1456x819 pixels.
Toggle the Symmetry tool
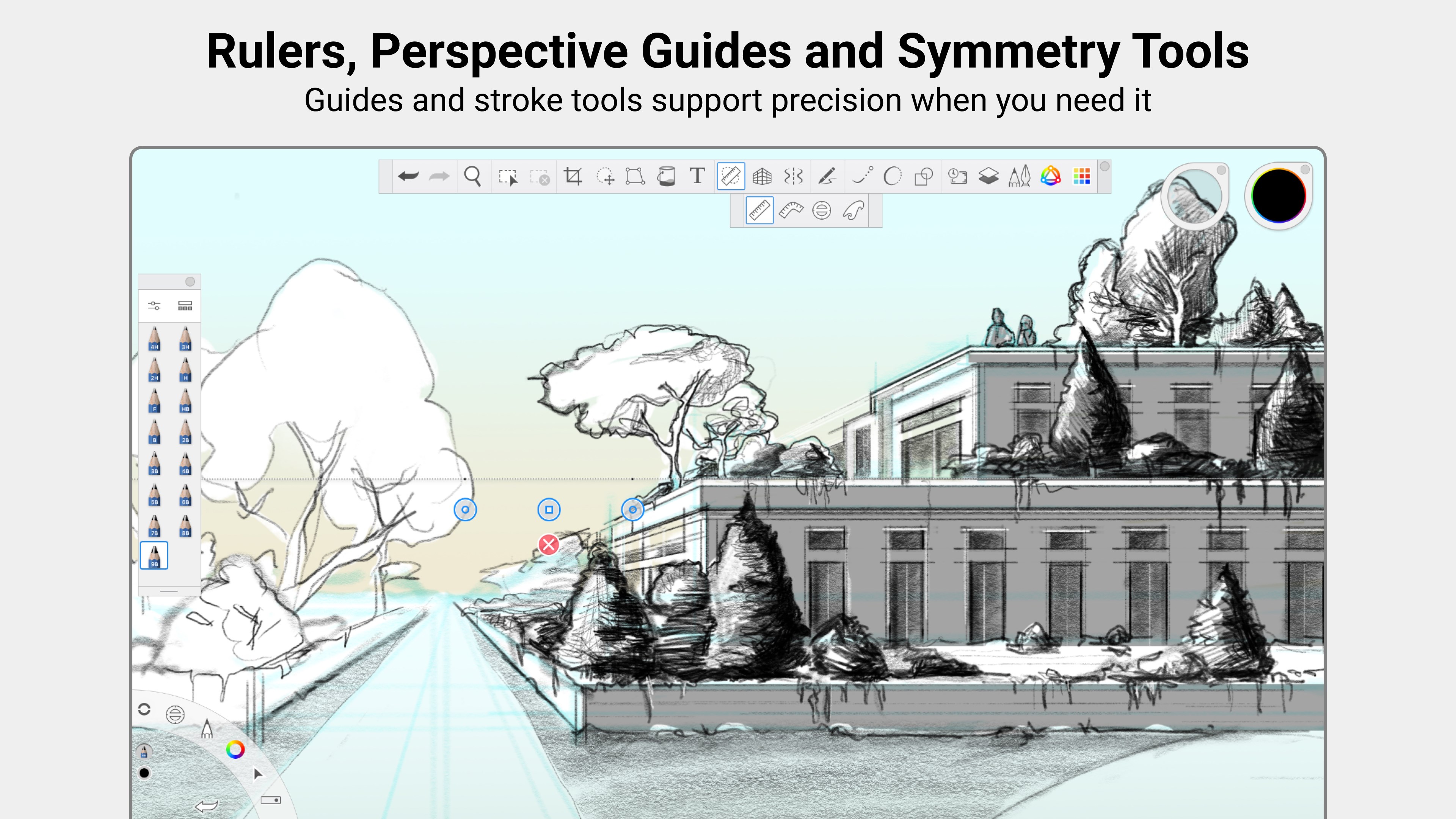(x=794, y=176)
